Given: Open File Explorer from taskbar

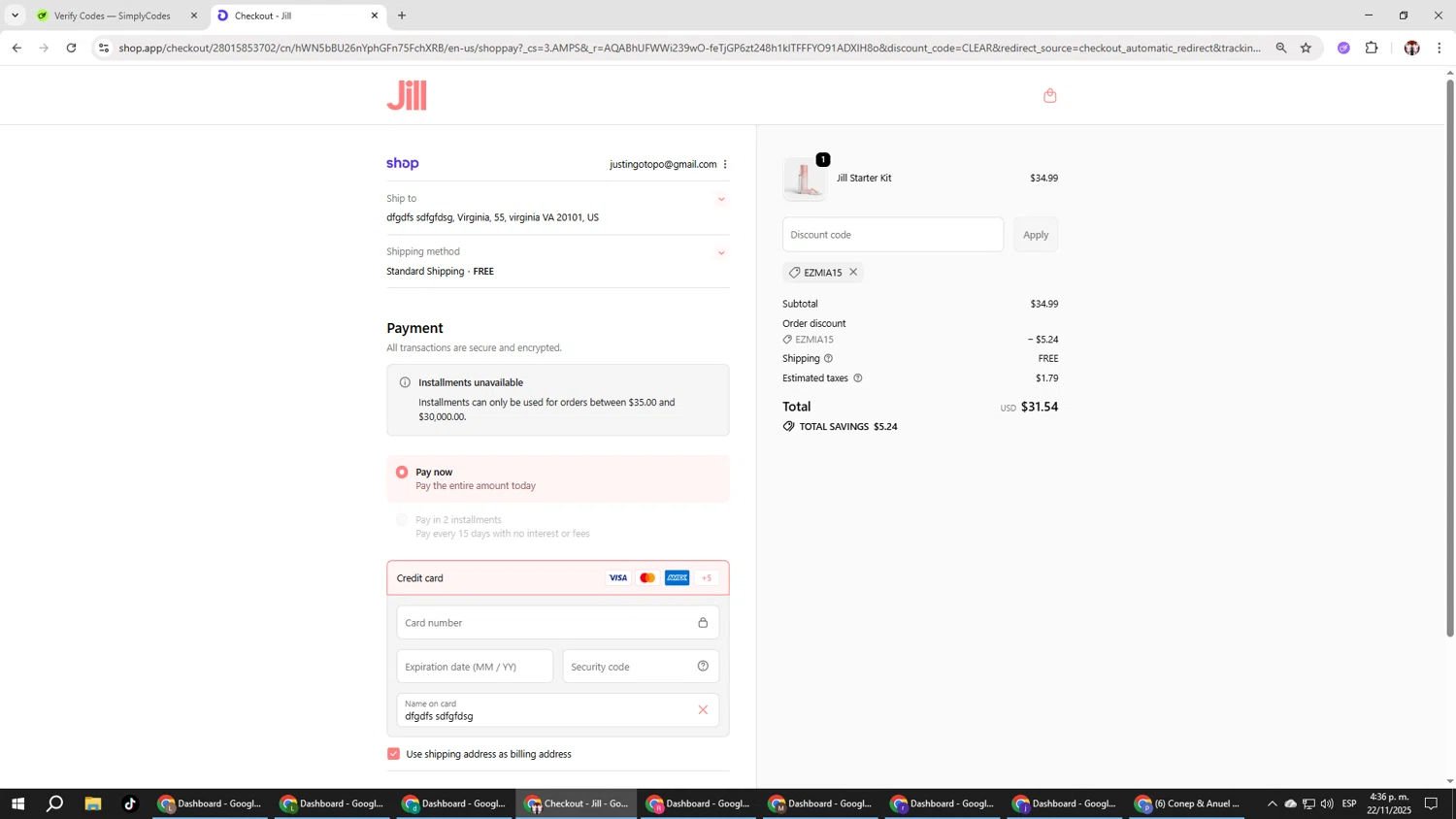Looking at the screenshot, I should click(x=93, y=803).
